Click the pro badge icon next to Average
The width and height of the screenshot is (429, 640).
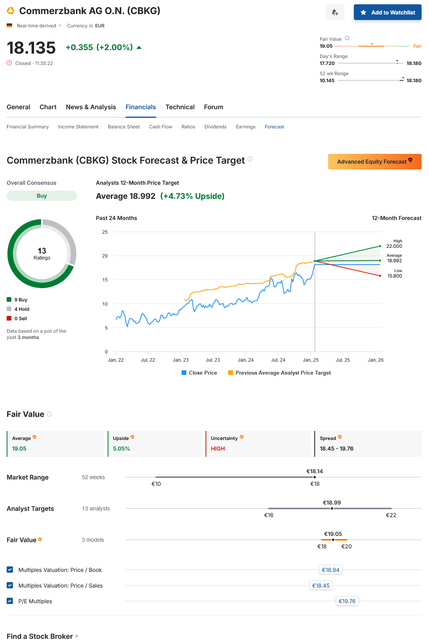(x=35, y=437)
